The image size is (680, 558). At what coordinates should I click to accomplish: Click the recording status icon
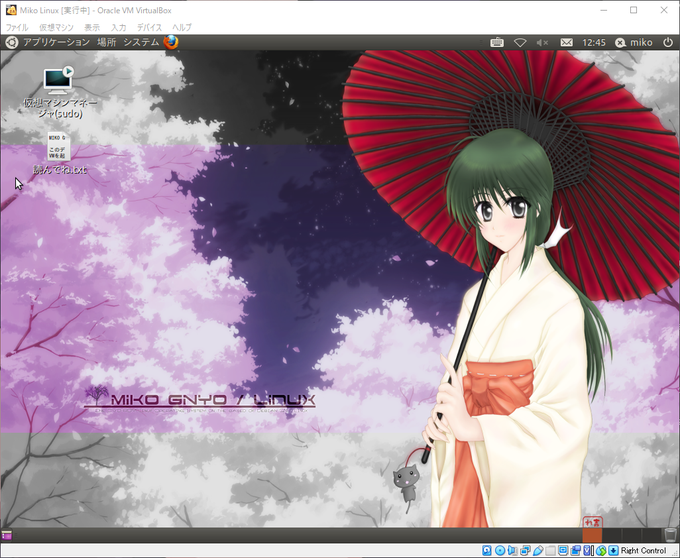tap(575, 551)
